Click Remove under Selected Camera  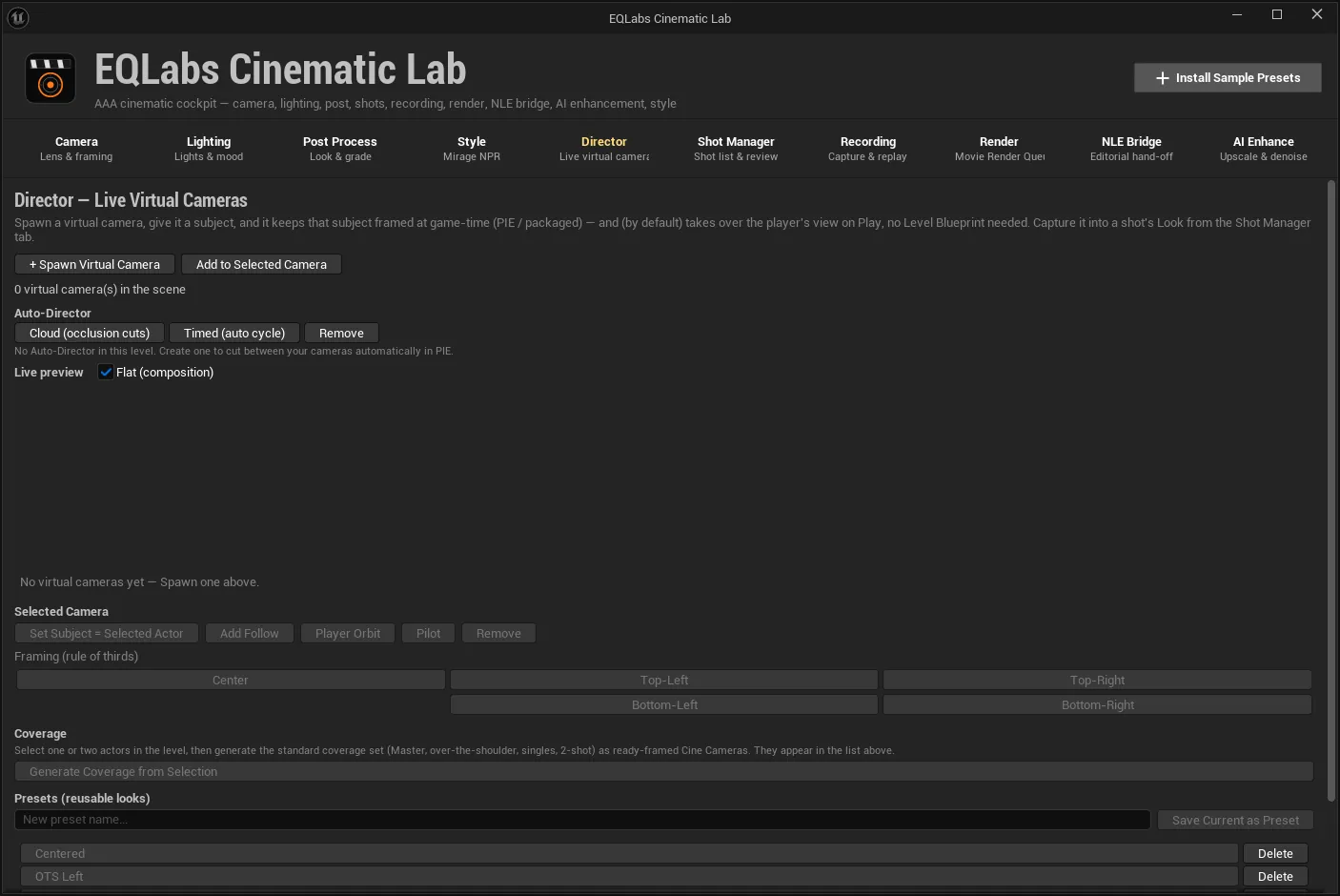coord(498,633)
